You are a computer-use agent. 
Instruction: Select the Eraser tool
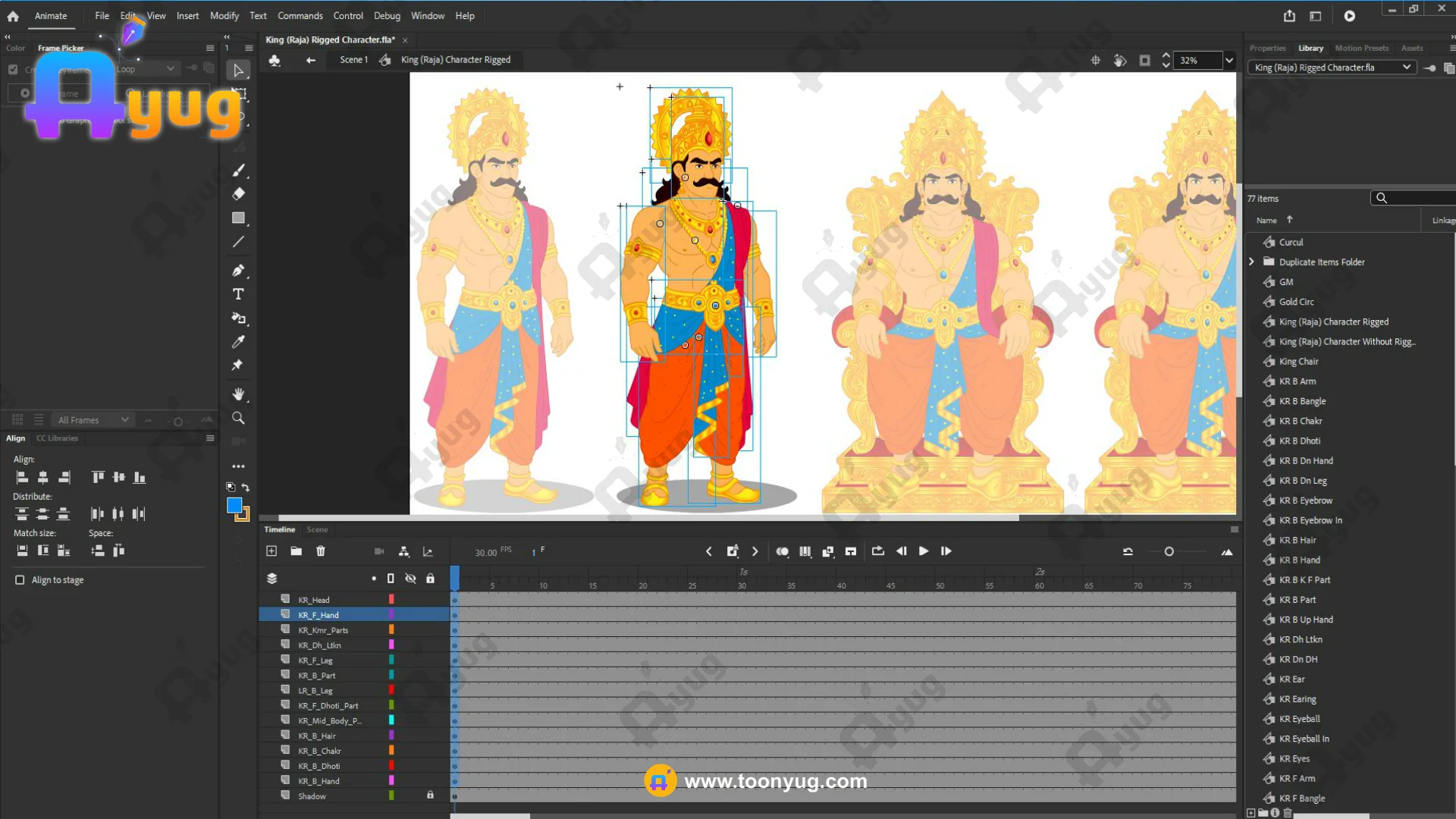click(x=238, y=193)
